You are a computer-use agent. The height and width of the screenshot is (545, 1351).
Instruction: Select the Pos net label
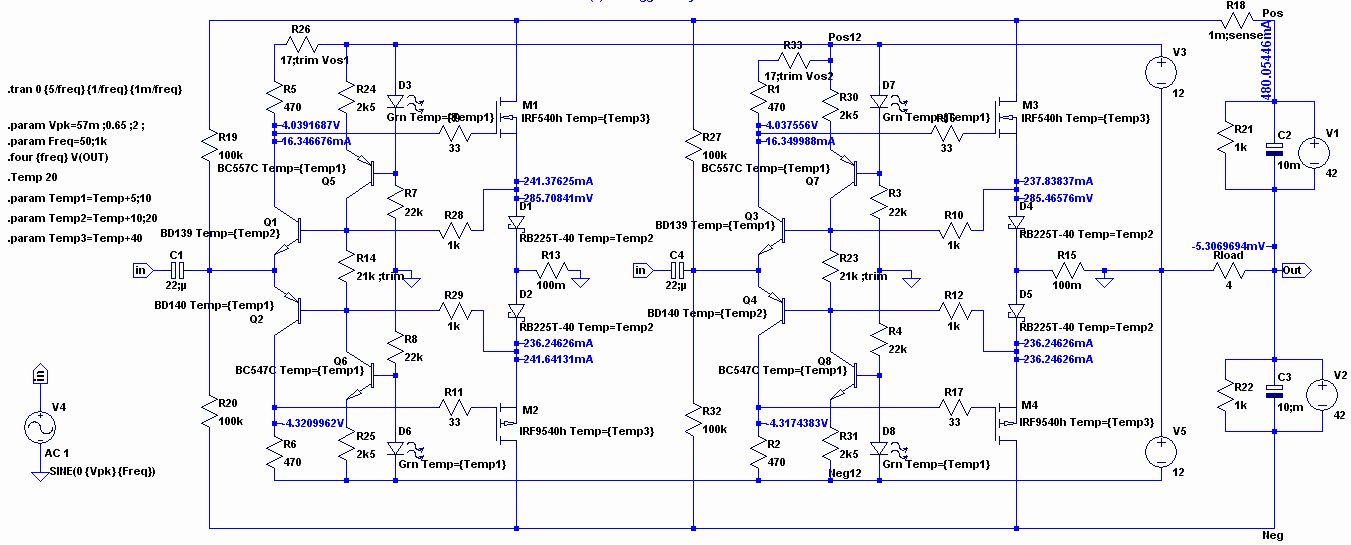click(1273, 14)
